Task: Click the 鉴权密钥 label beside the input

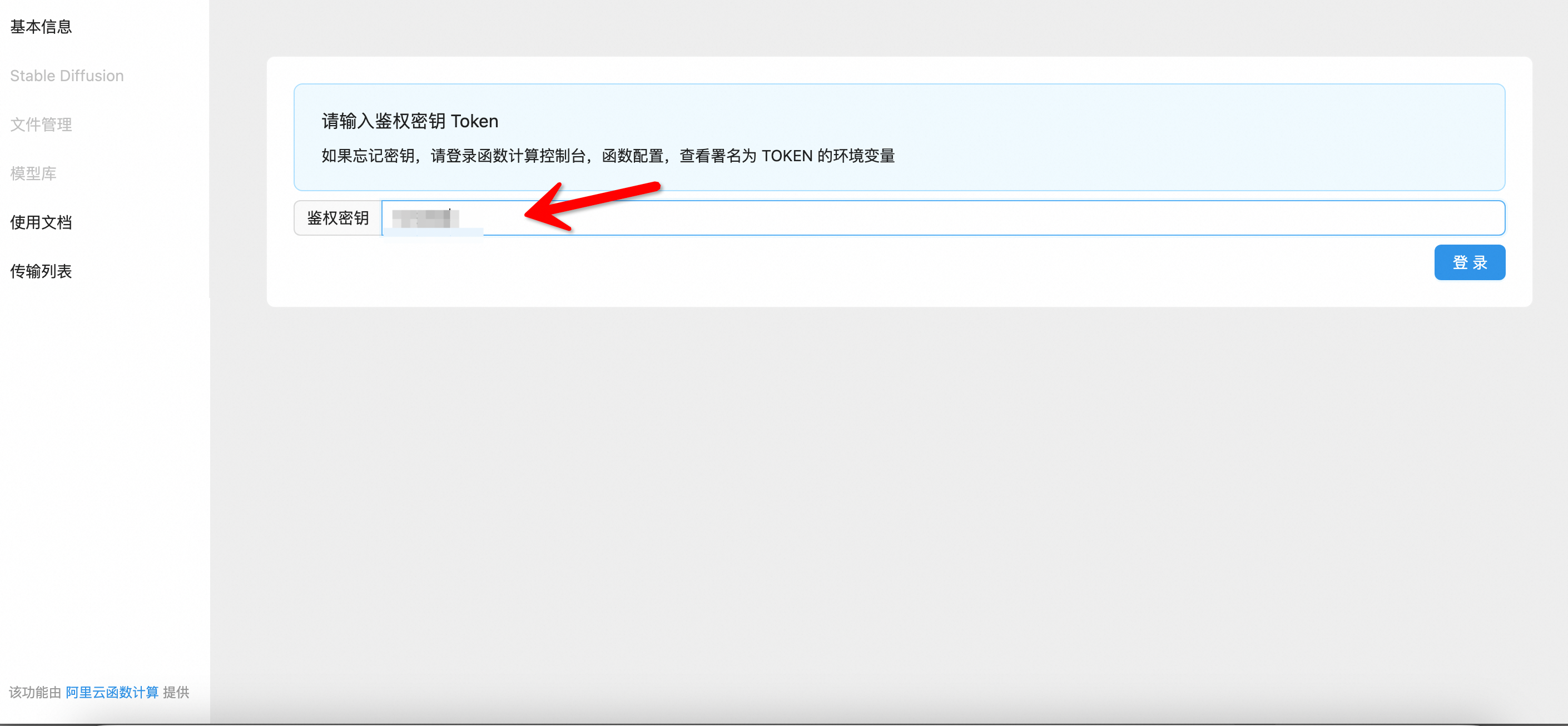Action: (x=338, y=218)
